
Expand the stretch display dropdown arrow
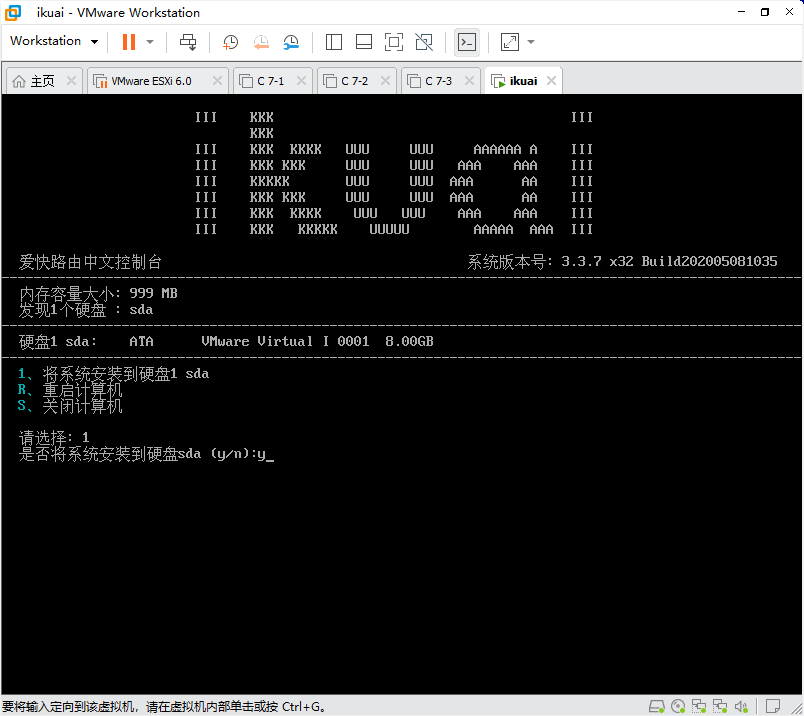(531, 42)
